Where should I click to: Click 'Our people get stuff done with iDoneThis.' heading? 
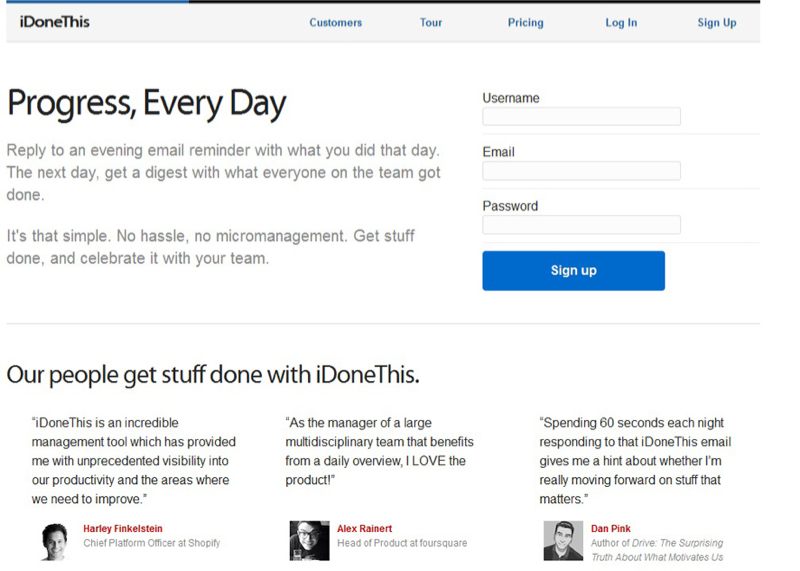(213, 375)
